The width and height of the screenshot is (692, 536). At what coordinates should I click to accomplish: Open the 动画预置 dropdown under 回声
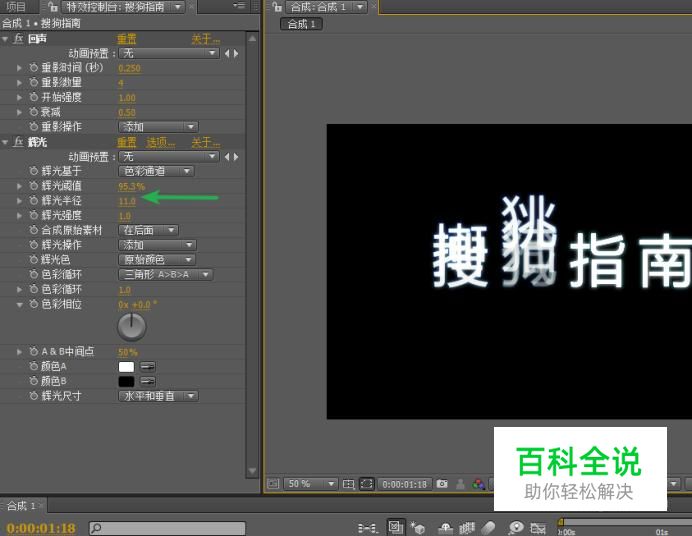click(169, 53)
